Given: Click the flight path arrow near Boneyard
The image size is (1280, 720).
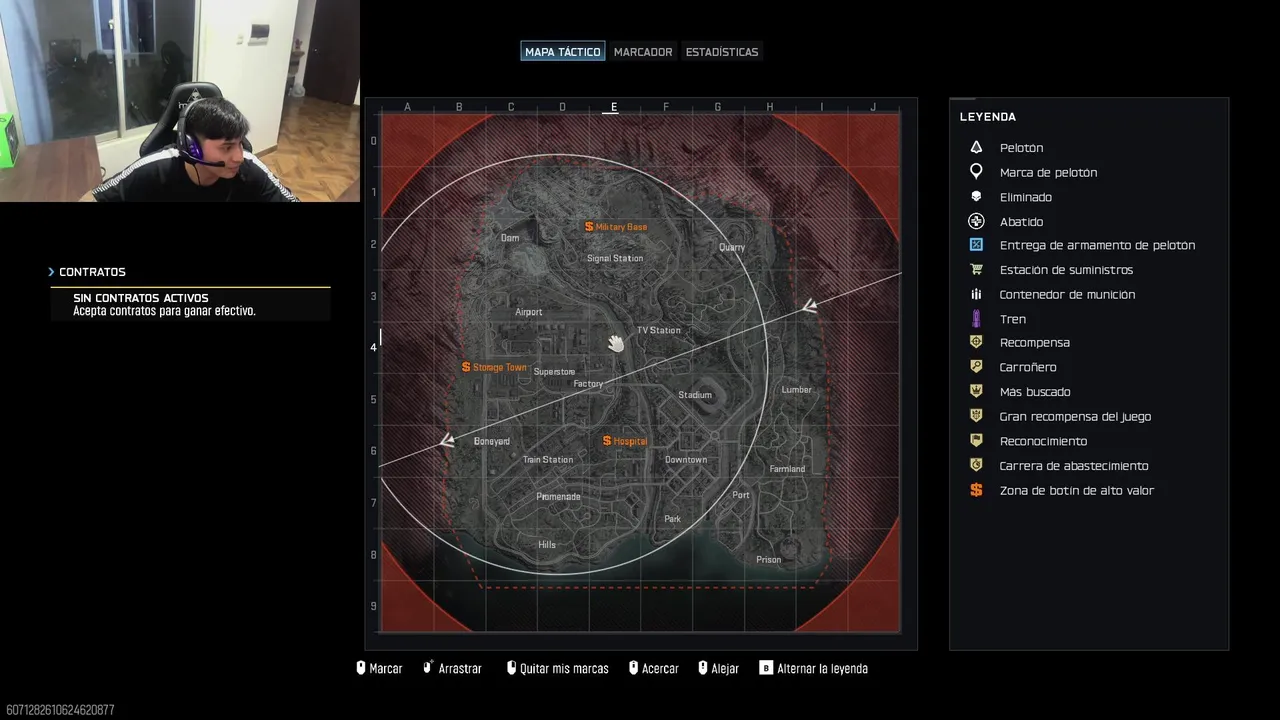Looking at the screenshot, I should (x=447, y=440).
